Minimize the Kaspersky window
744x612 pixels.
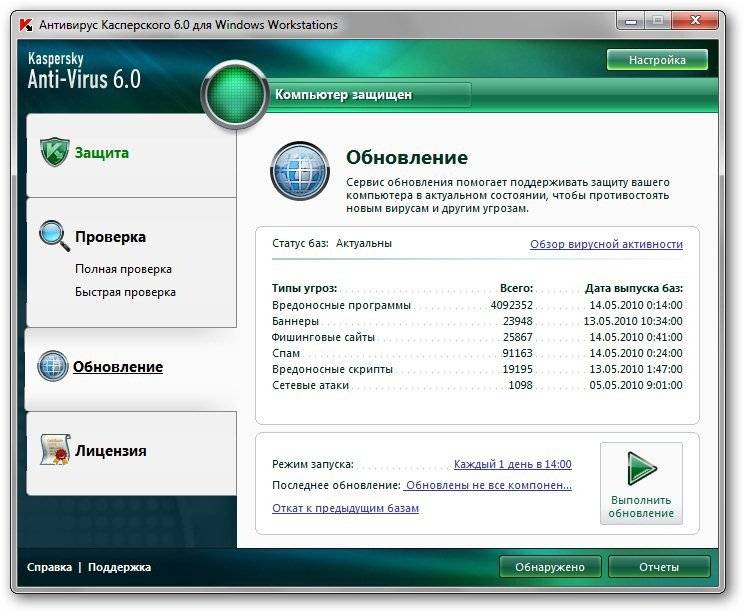point(631,21)
